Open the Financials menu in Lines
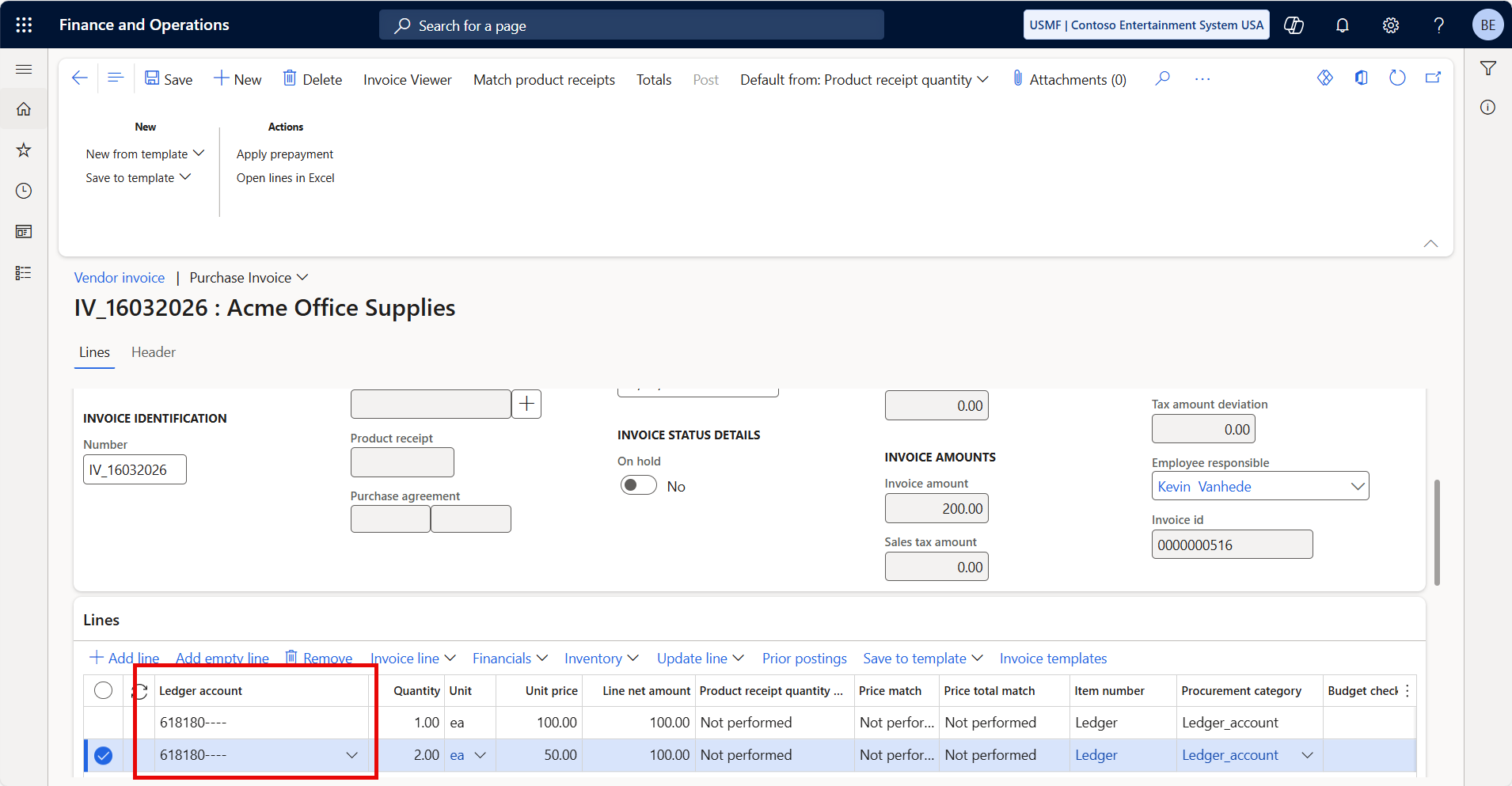The height and width of the screenshot is (786, 1512). click(x=510, y=659)
